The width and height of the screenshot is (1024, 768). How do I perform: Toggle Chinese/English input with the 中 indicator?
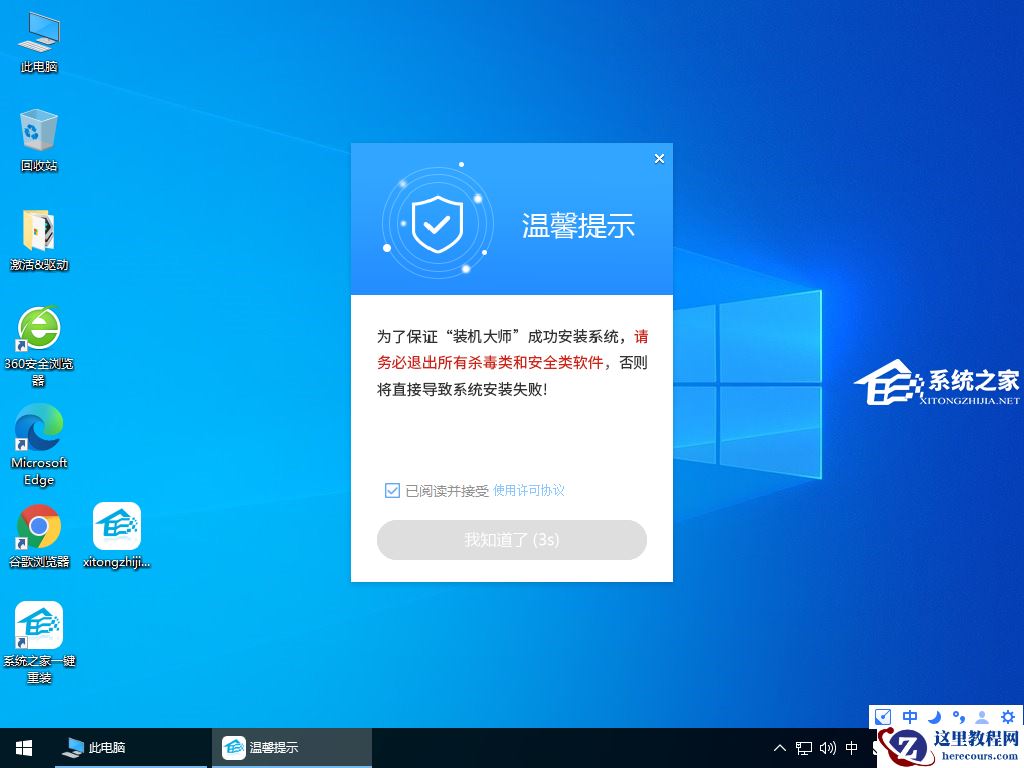pos(909,716)
